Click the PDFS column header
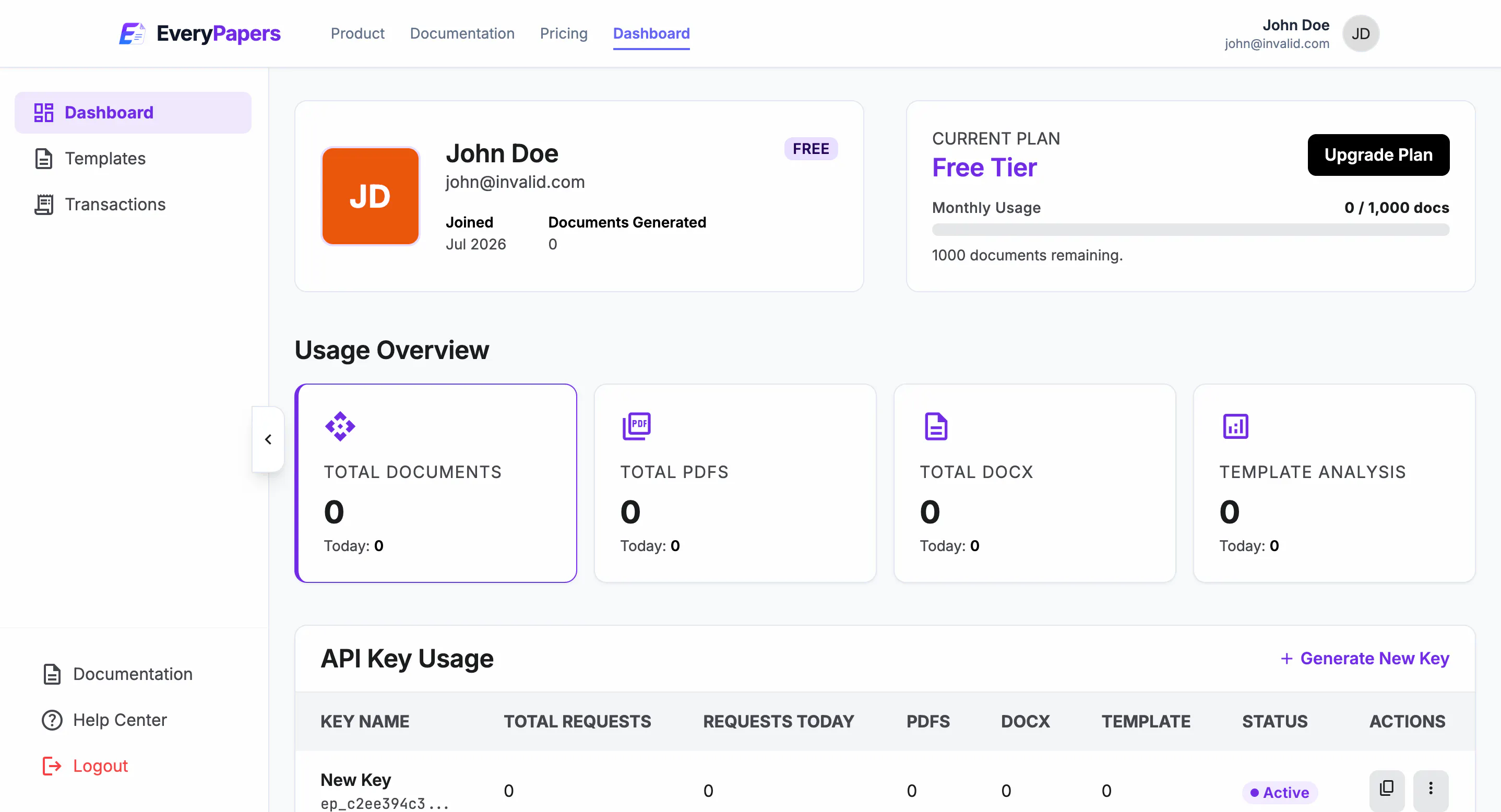The image size is (1501, 812). point(927,721)
